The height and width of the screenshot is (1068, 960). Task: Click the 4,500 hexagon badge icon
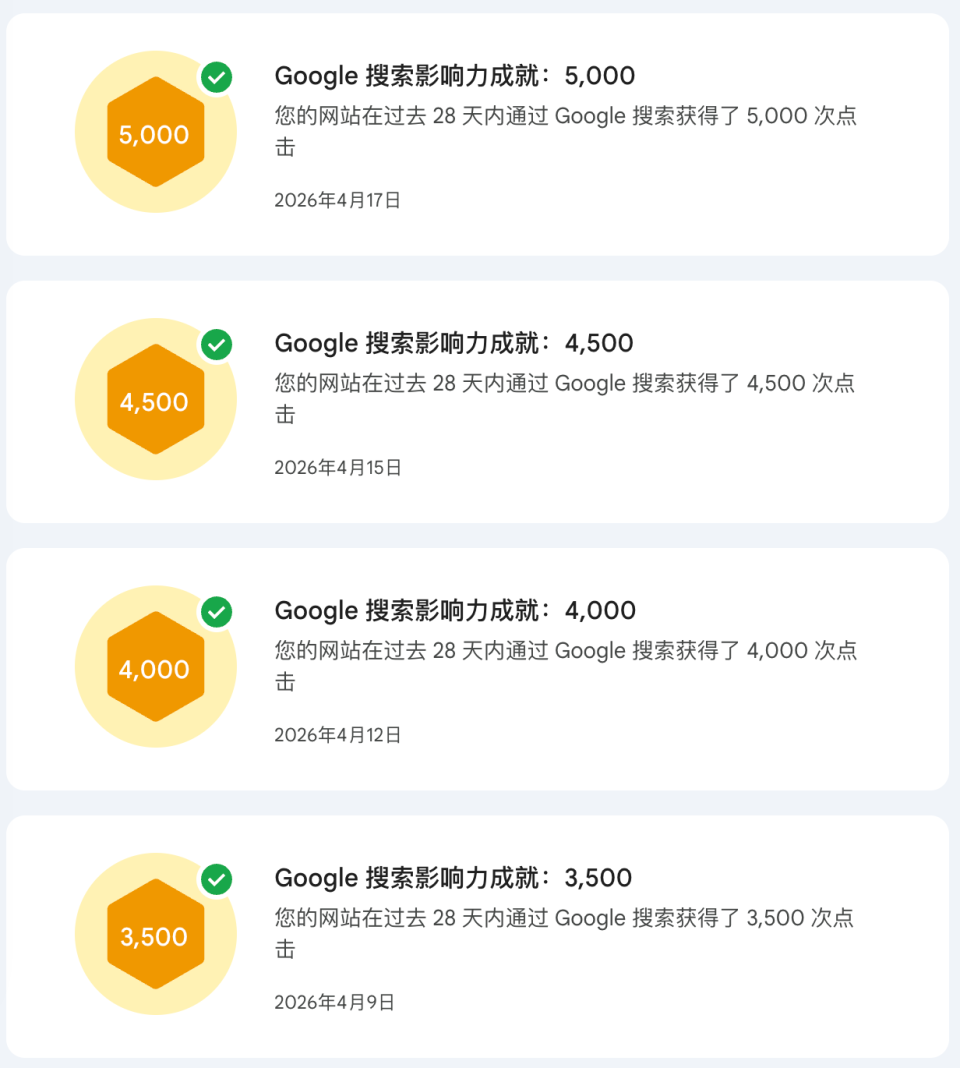(155, 399)
